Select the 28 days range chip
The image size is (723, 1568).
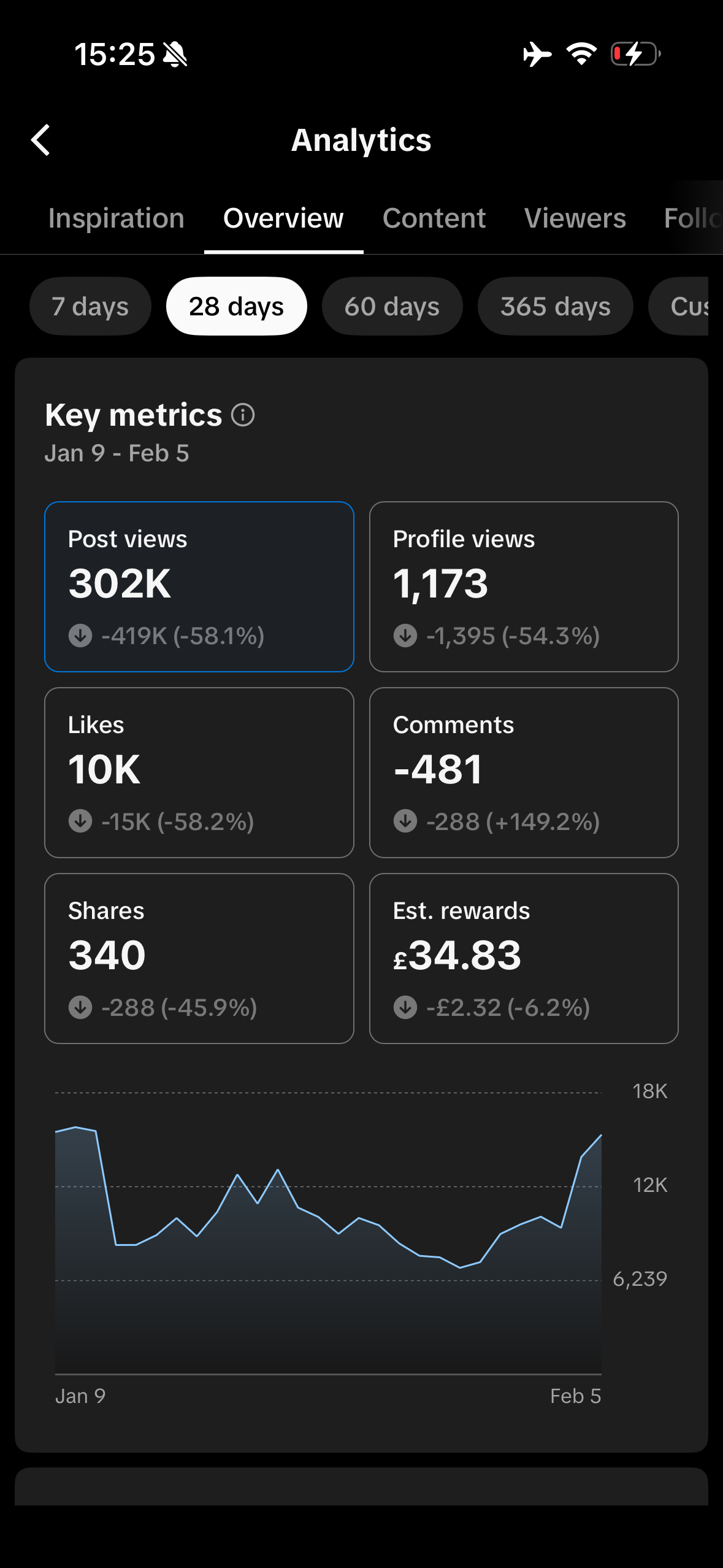pos(236,306)
